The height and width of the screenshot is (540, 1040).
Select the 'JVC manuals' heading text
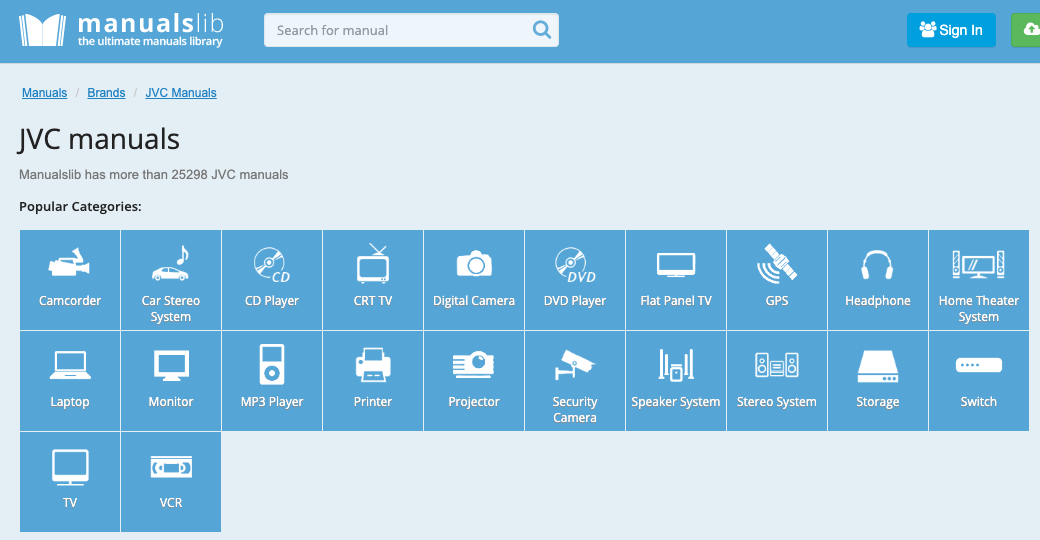click(99, 139)
